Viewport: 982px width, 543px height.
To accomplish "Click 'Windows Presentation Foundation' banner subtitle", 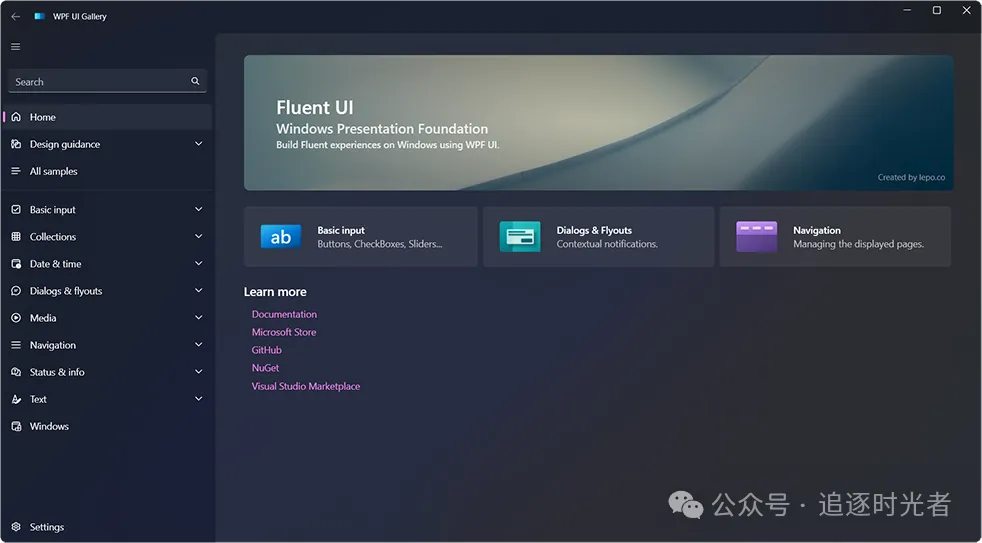I will [382, 129].
